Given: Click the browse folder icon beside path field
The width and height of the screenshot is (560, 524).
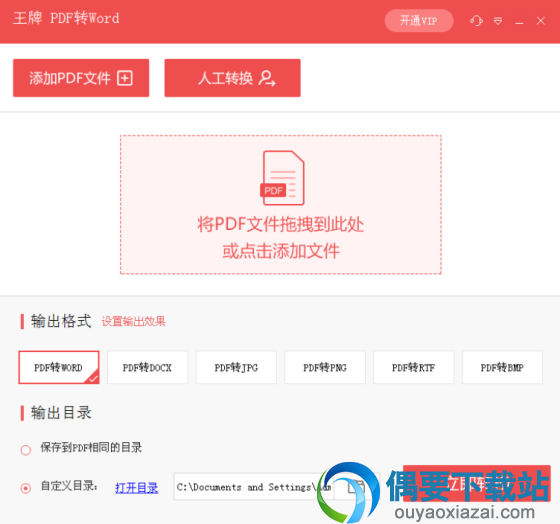Looking at the screenshot, I should 356,486.
